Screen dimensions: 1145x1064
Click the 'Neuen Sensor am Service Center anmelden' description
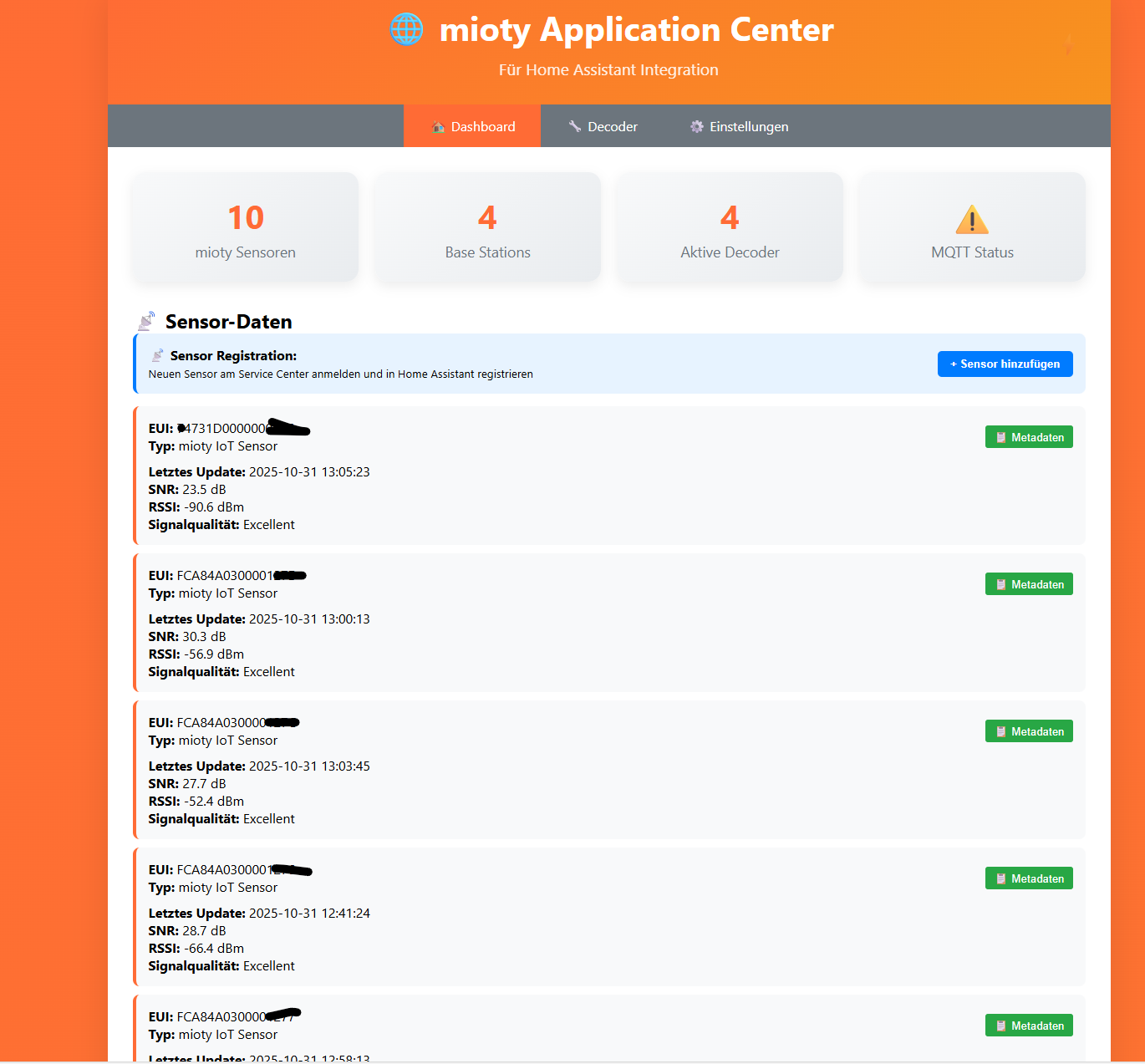pos(341,374)
